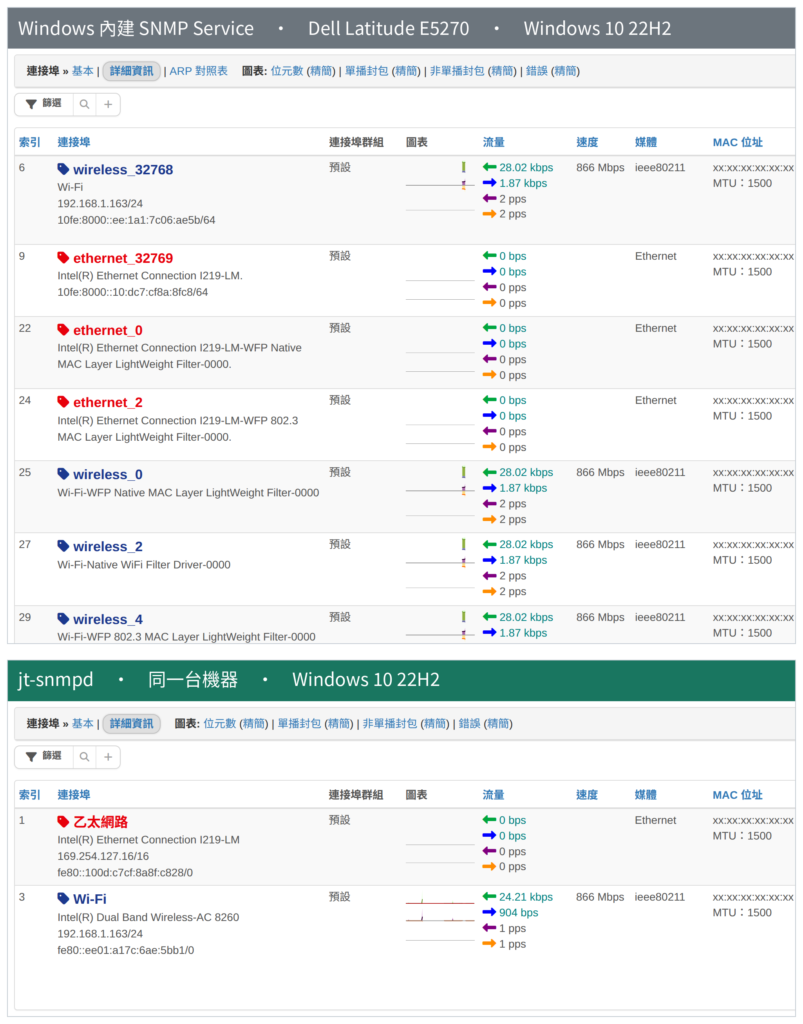
Task: Click the tag icon beside Wi-Fi port
Action: click(x=63, y=899)
